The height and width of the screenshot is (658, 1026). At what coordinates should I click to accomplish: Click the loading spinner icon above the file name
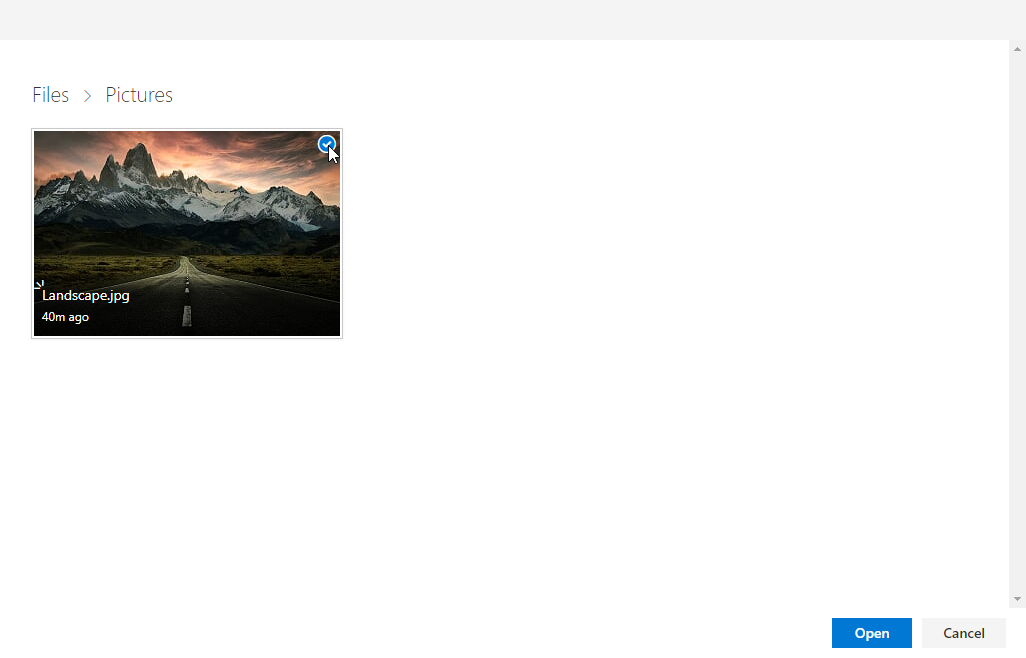(x=39, y=285)
